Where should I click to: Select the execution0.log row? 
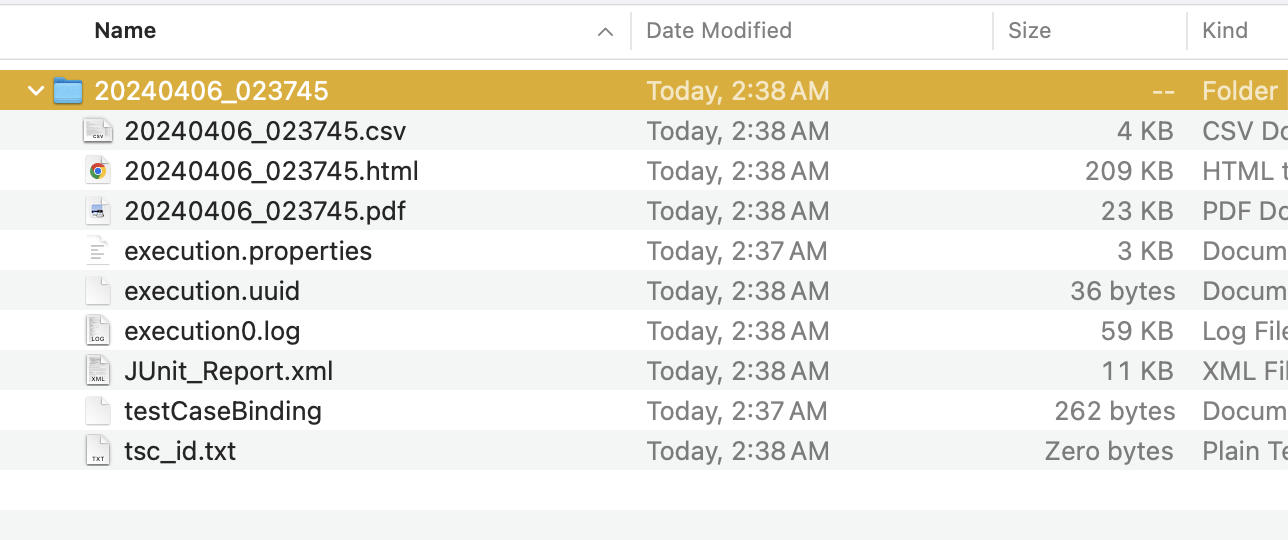point(644,331)
